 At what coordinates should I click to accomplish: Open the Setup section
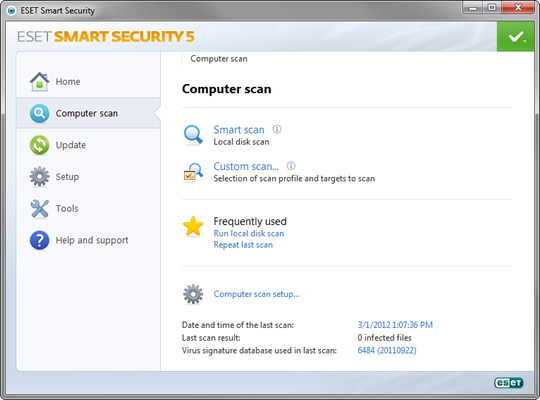pyautogui.click(x=89, y=177)
